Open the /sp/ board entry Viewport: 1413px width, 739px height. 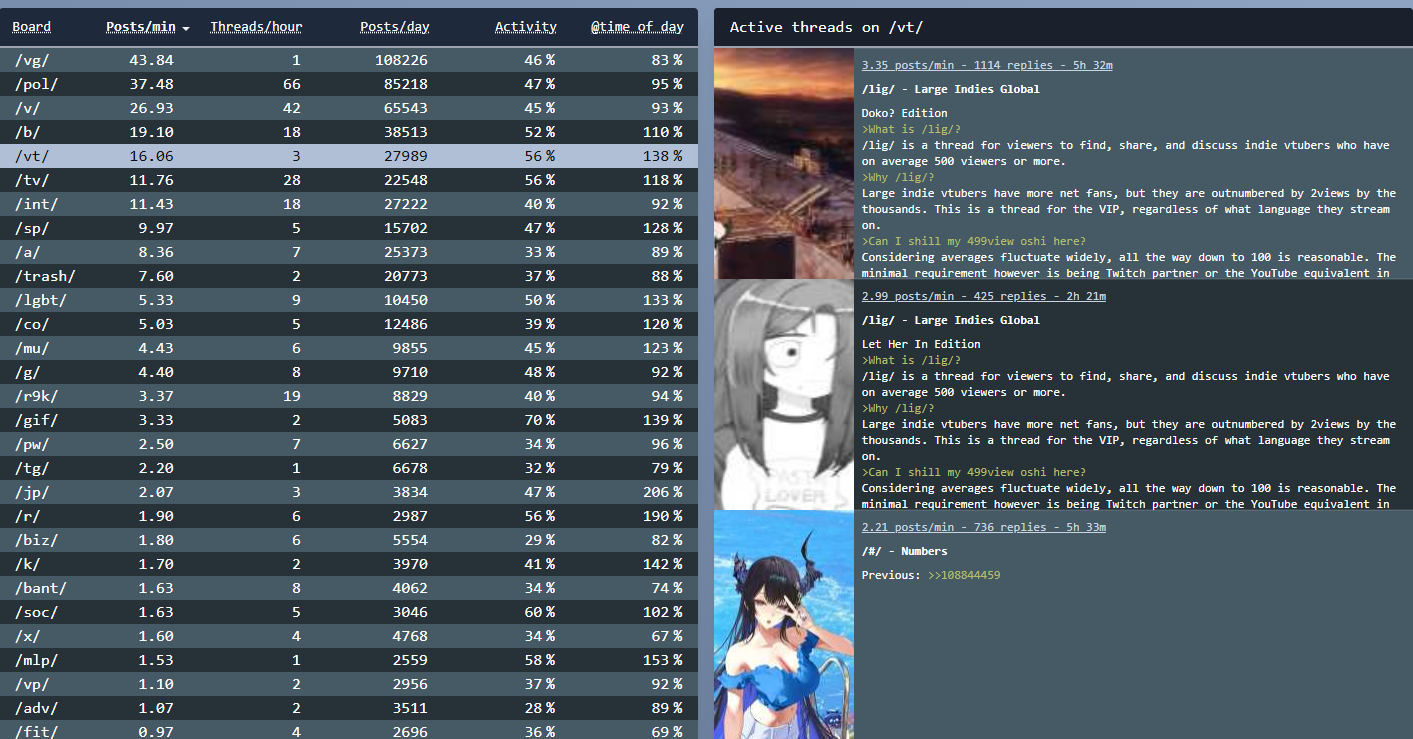coord(349,228)
